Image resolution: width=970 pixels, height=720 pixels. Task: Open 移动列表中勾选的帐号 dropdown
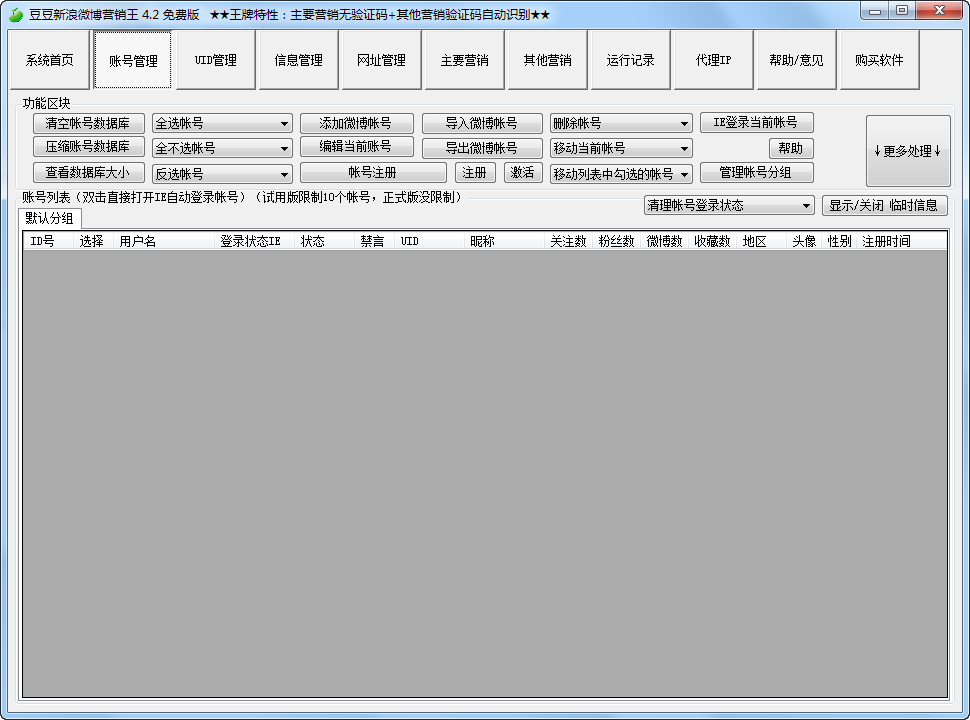pos(621,174)
